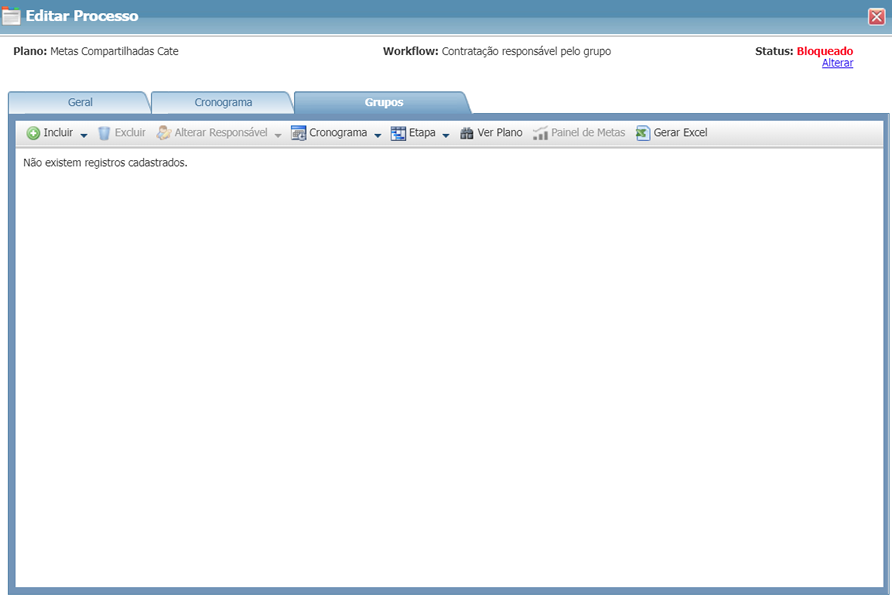Select the Grupos tab
Viewport: 892px width, 612px height.
pos(383,102)
